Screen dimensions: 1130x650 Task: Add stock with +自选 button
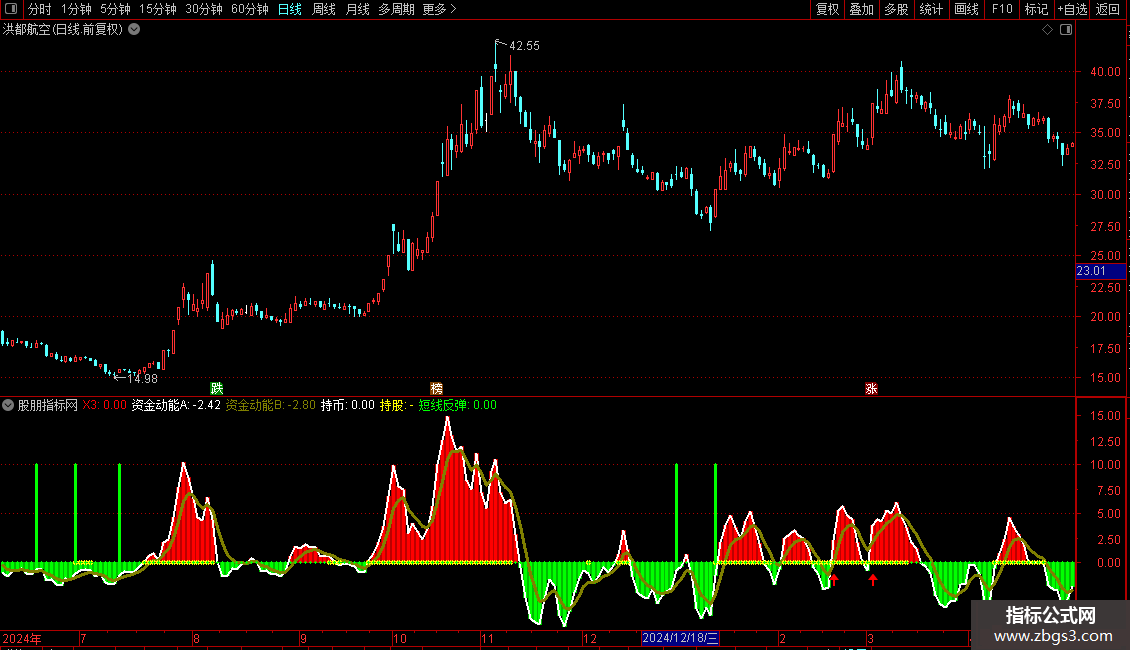click(x=1072, y=9)
